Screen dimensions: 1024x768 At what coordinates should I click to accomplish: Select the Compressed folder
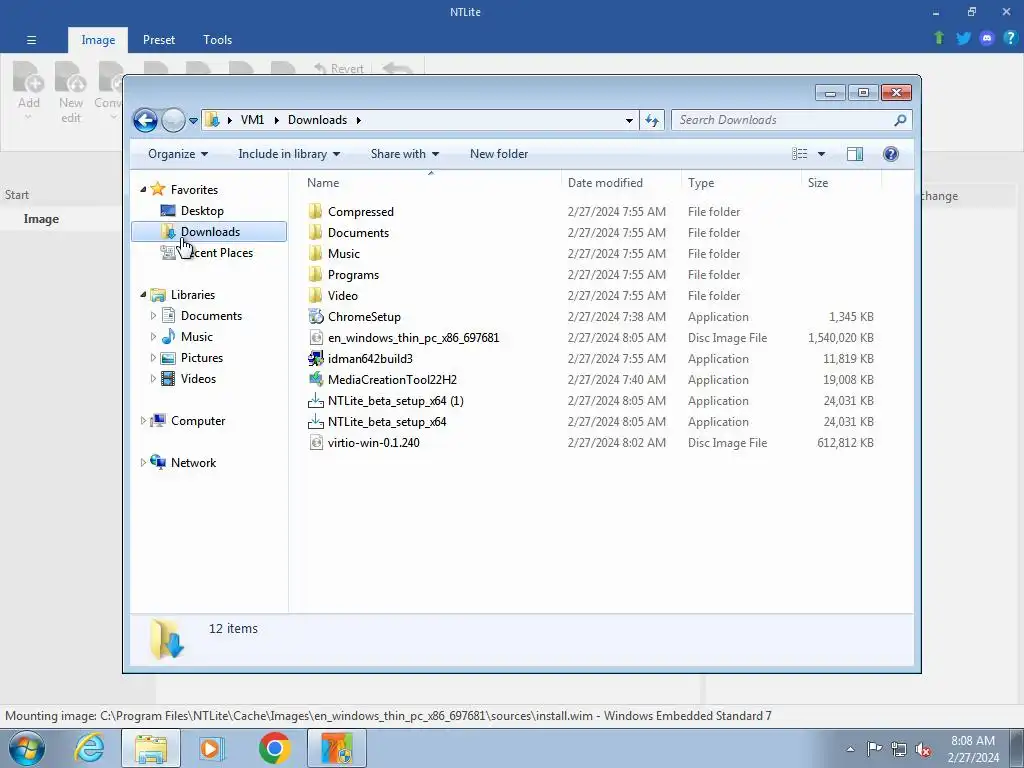361,212
